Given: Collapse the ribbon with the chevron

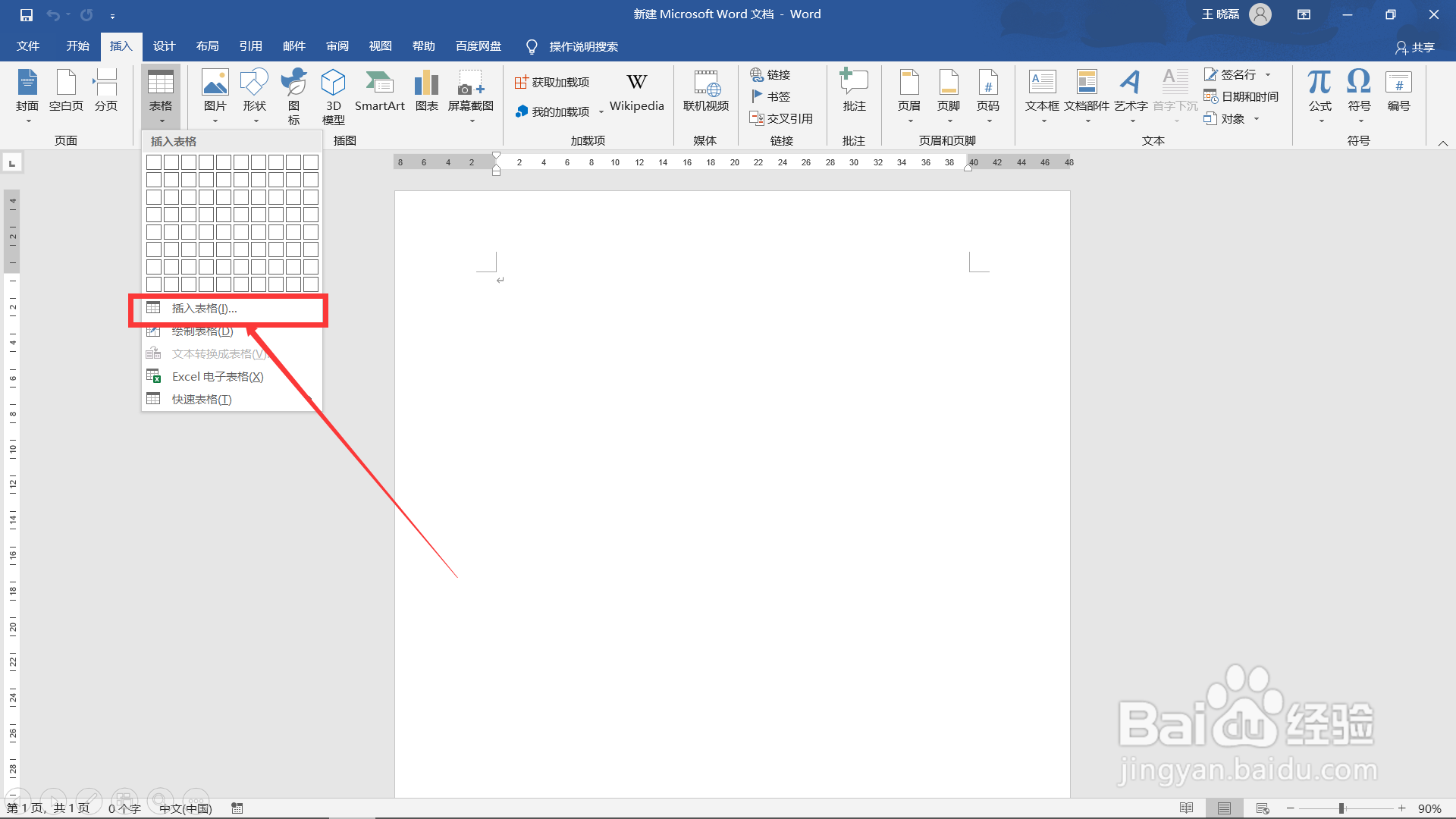Looking at the screenshot, I should (x=1442, y=143).
